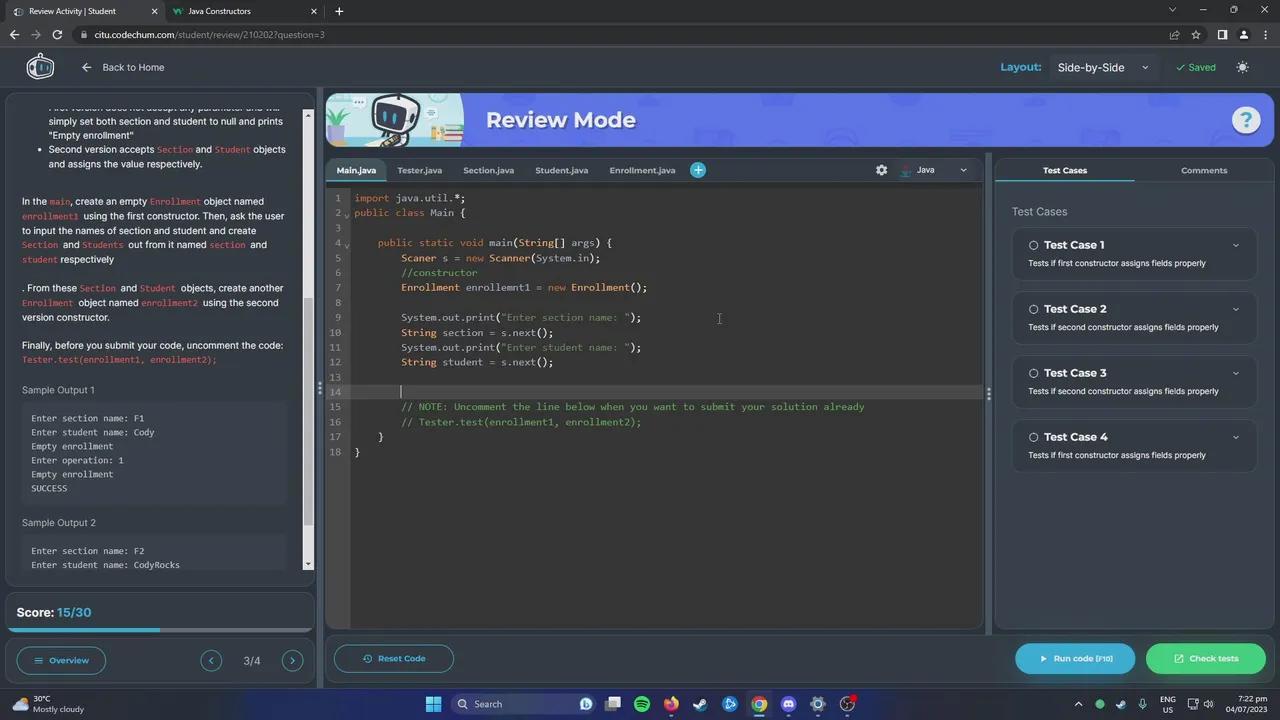Open editor settings gear icon
The image size is (1280, 720).
881,170
